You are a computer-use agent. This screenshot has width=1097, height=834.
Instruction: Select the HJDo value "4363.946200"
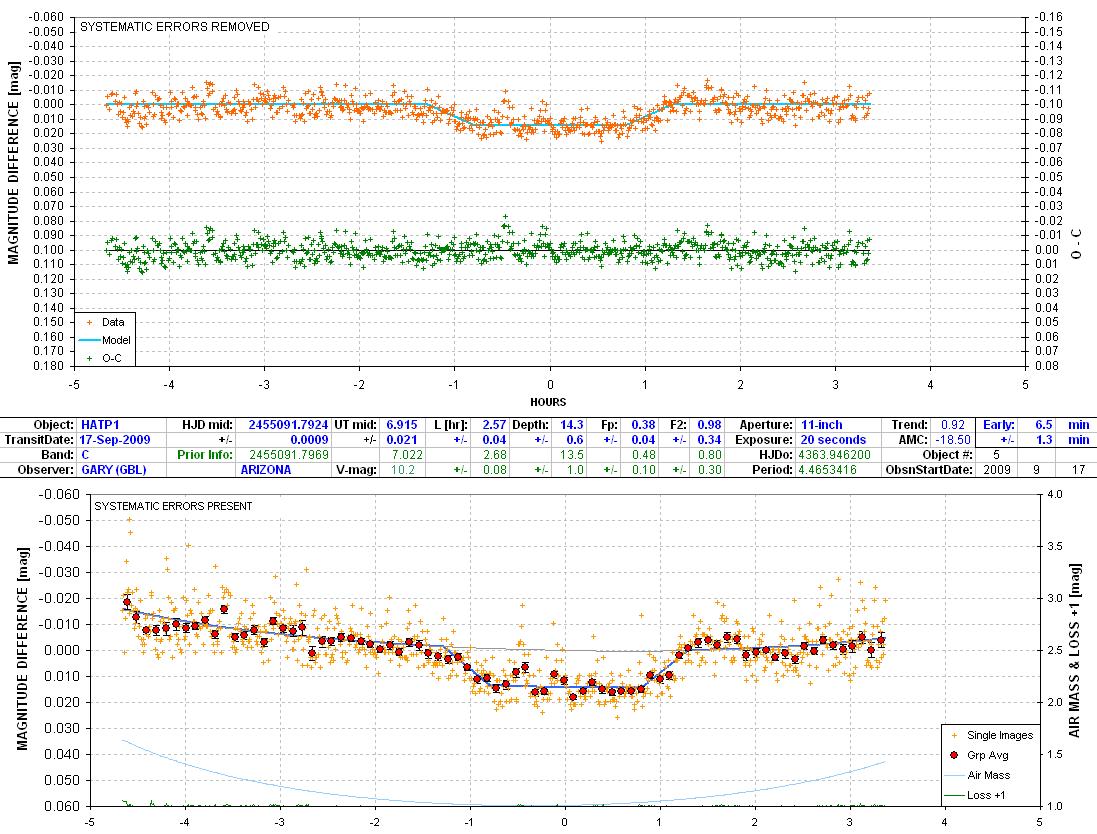pos(835,455)
